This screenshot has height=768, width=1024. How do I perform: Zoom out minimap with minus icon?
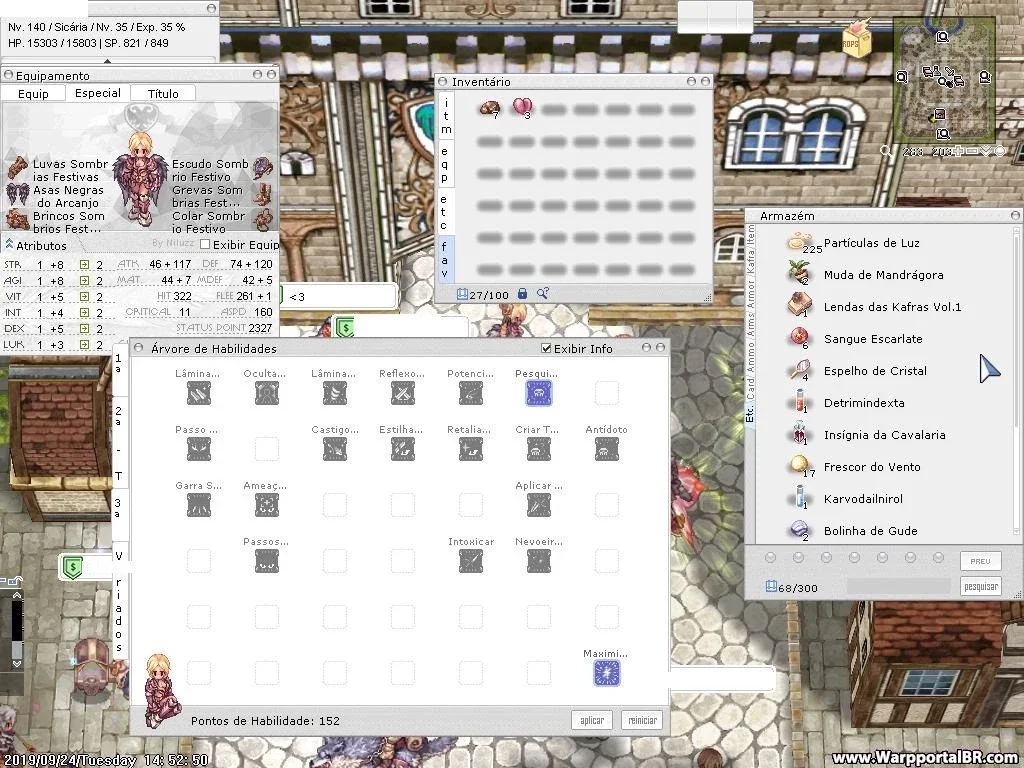pos(972,152)
